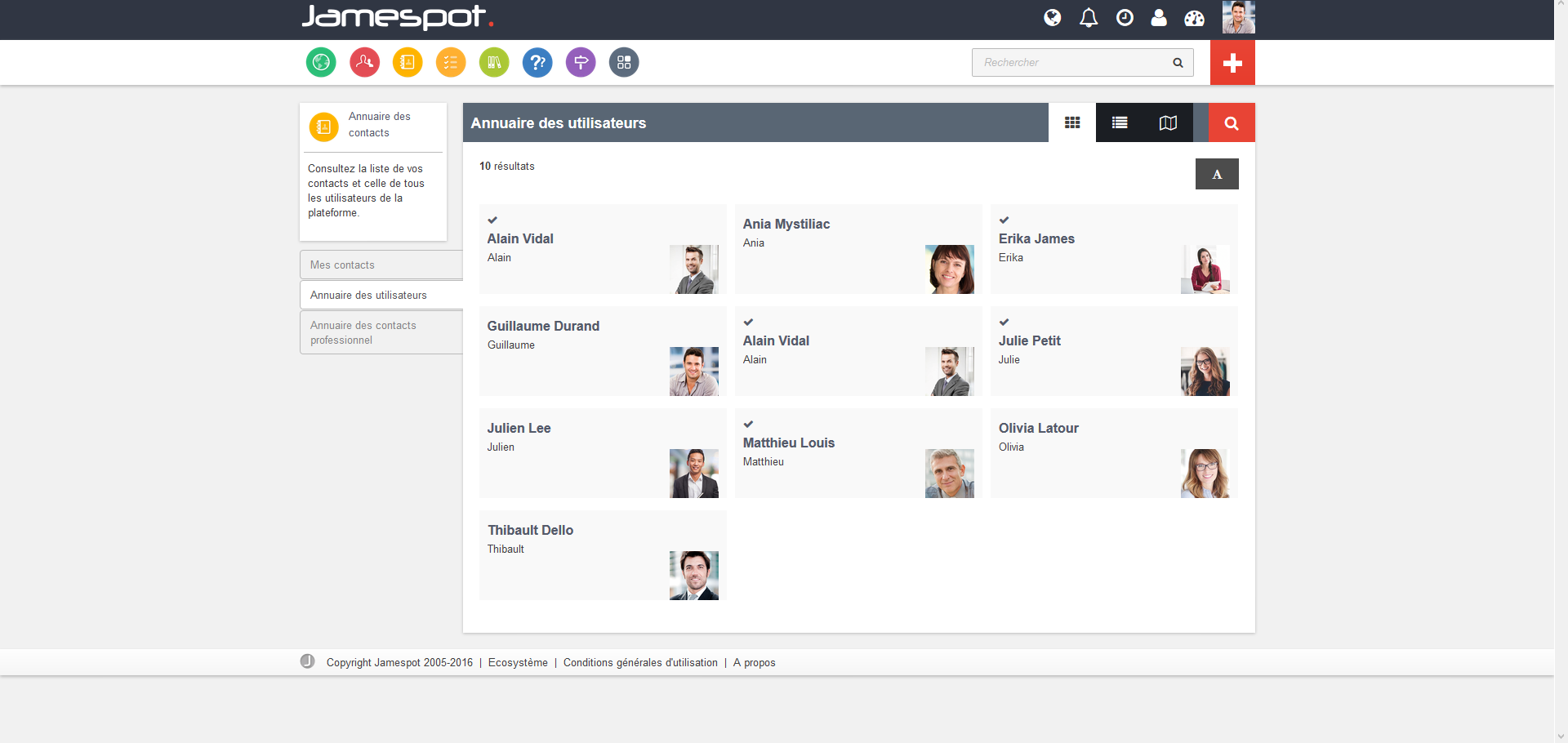Open the blue question mark help icon

[x=537, y=62]
